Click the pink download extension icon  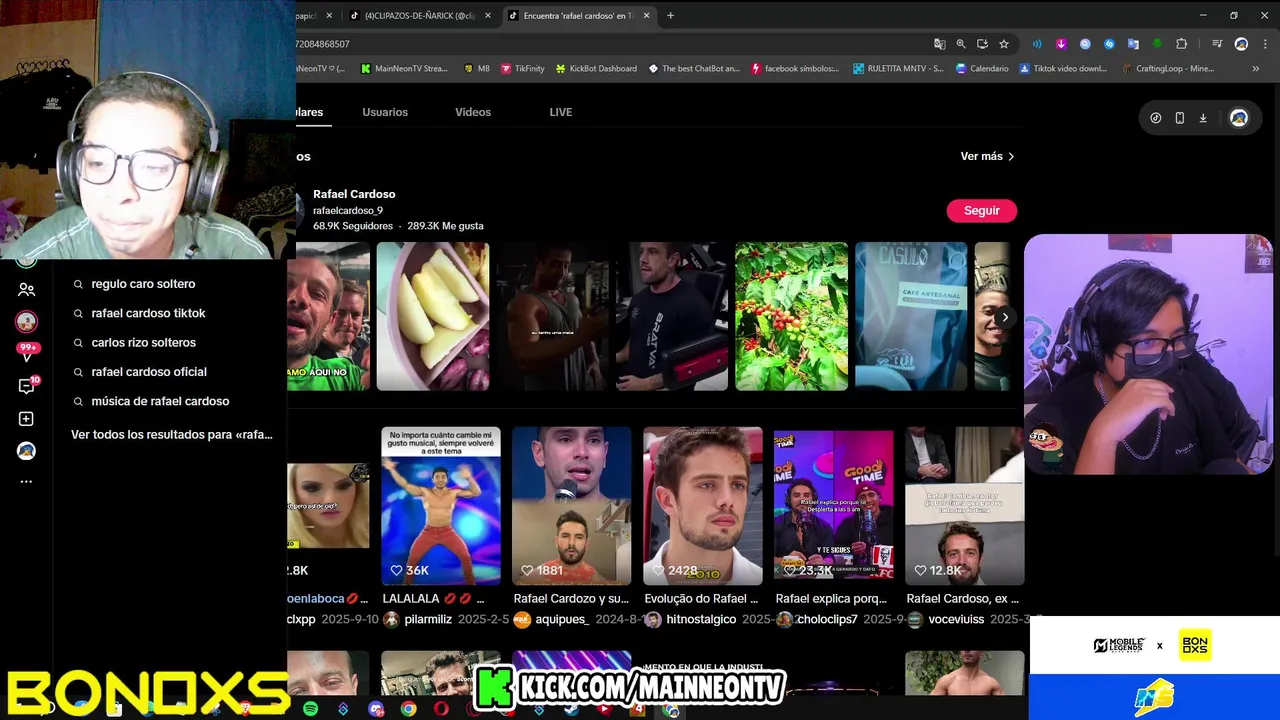coord(1061,44)
